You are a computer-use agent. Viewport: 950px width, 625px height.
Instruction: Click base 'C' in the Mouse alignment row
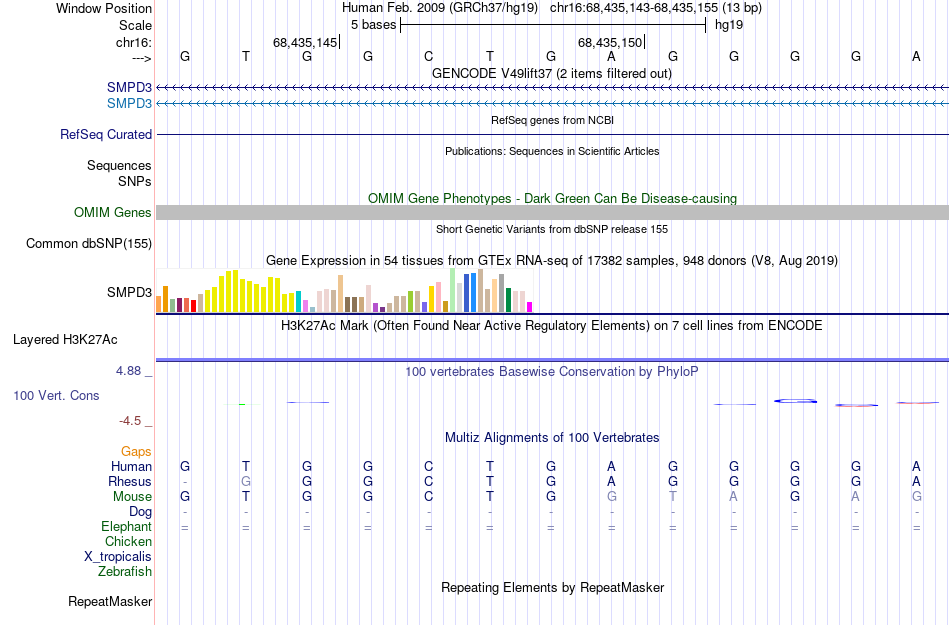tap(428, 497)
